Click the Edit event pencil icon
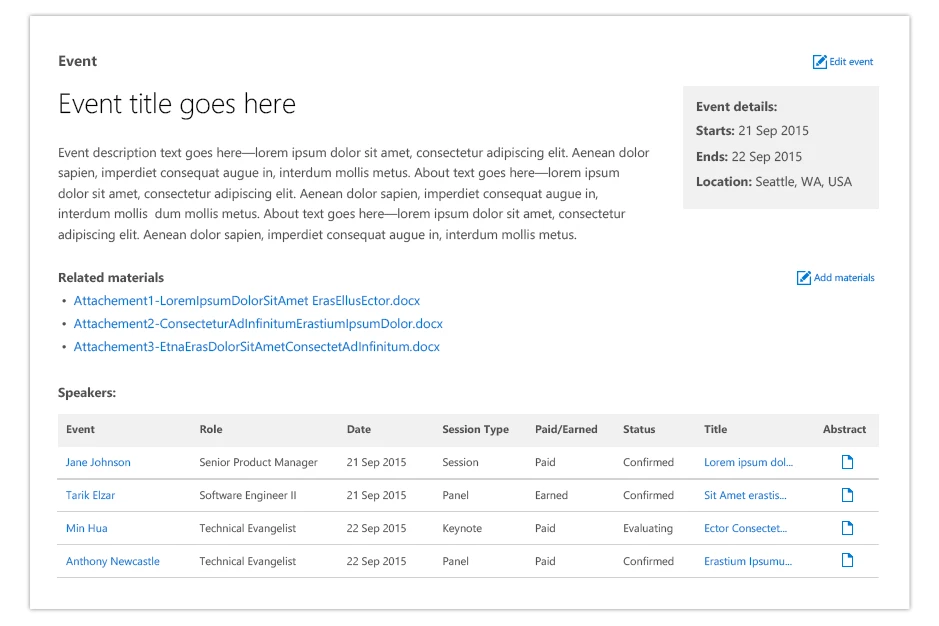The height and width of the screenshot is (626, 939). coord(820,62)
